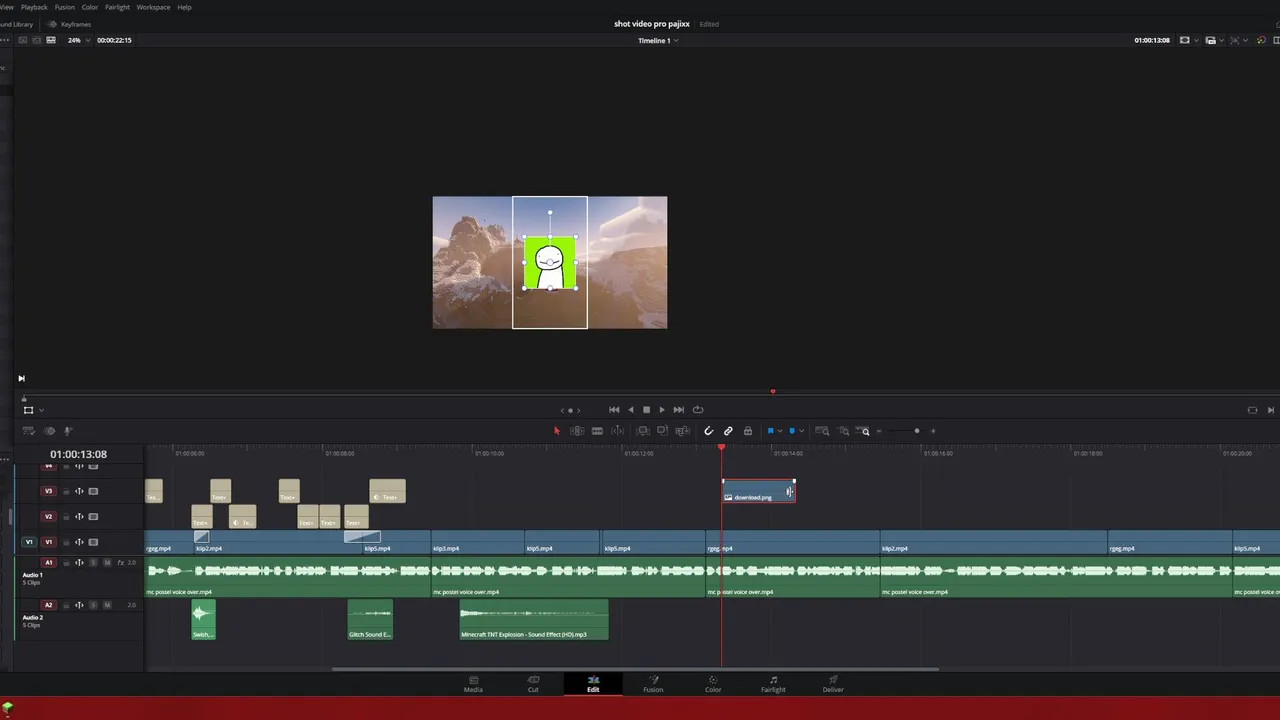The image size is (1280, 720).
Task: Open the Playback menu
Action: click(34, 7)
